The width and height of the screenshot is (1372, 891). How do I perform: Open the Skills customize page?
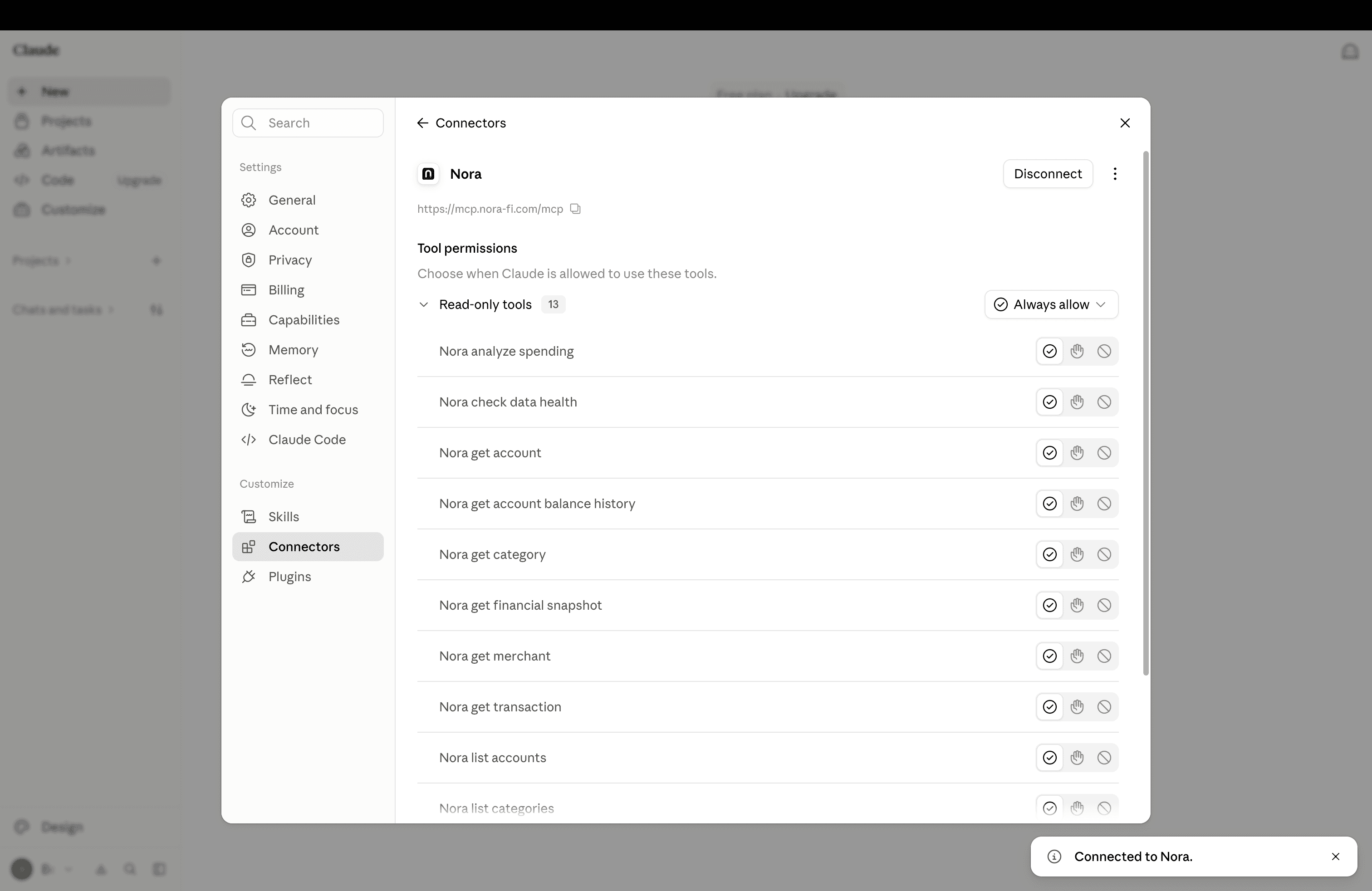(308, 516)
